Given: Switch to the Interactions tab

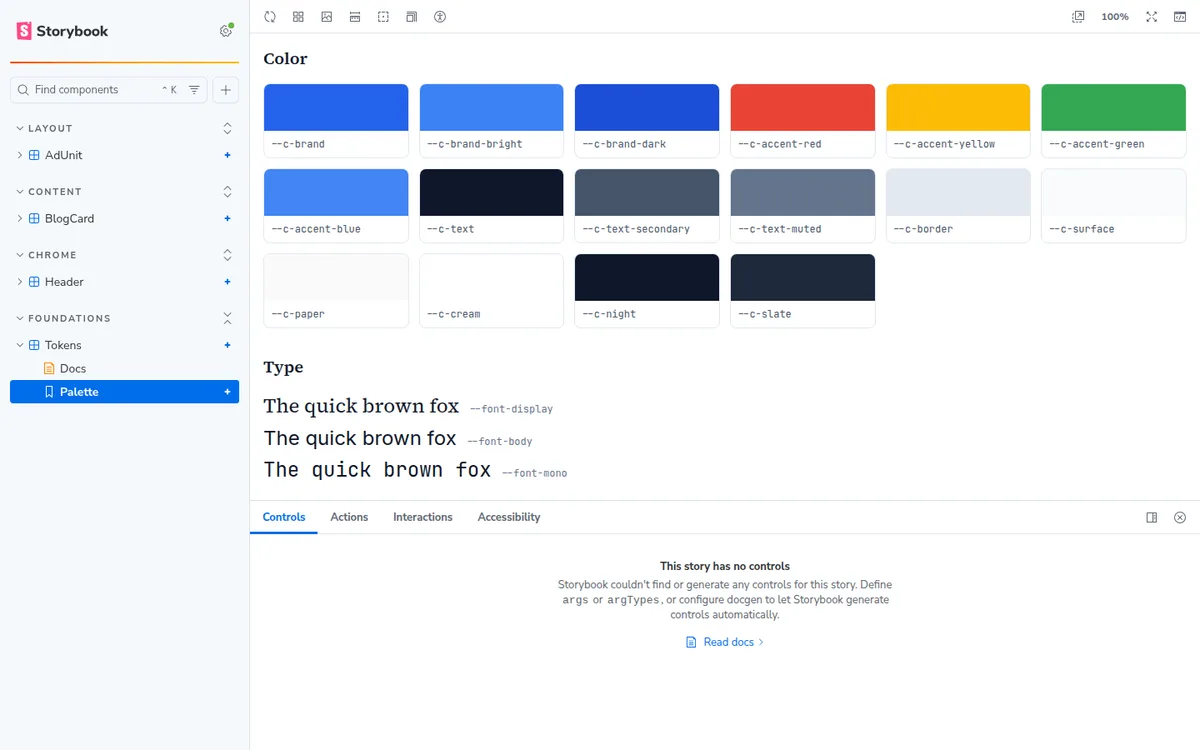Looking at the screenshot, I should click(x=423, y=517).
